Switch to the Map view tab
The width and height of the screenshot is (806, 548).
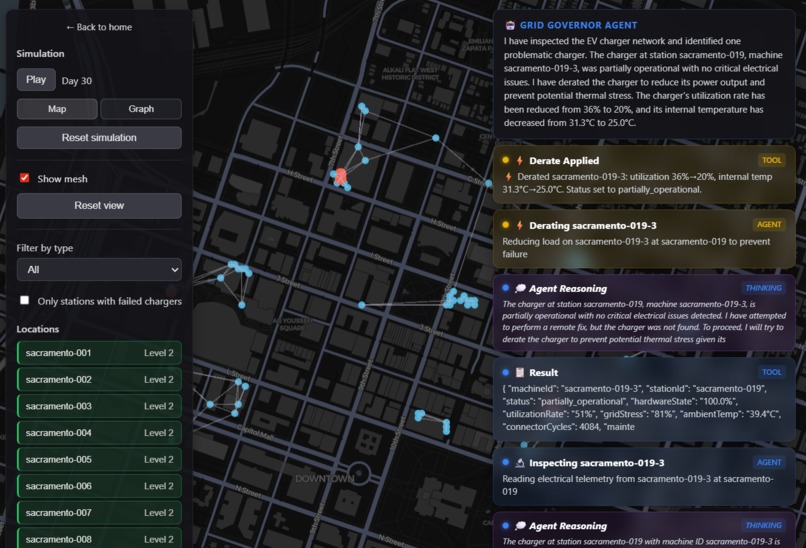click(x=57, y=109)
